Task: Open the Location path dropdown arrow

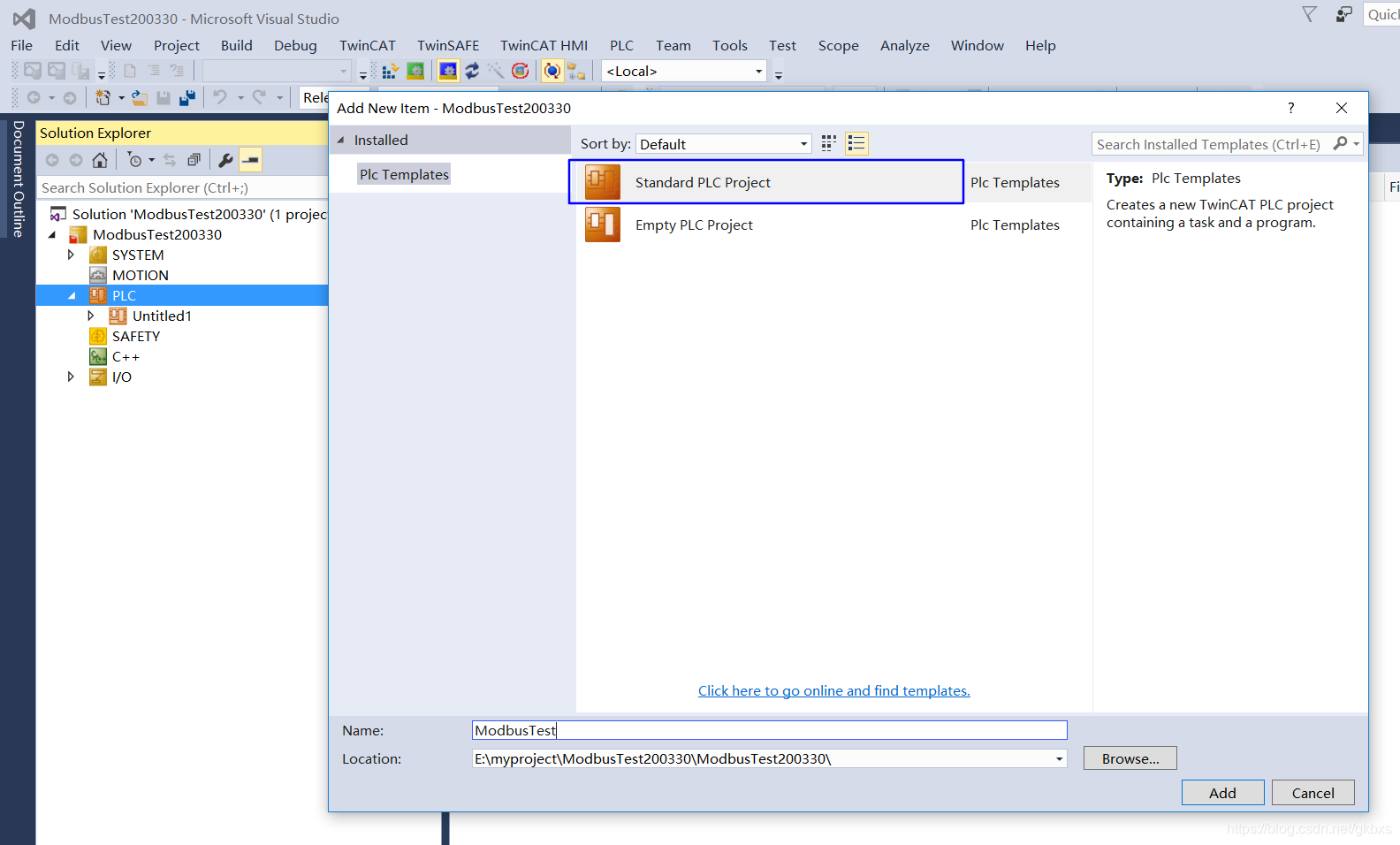Action: point(1059,759)
